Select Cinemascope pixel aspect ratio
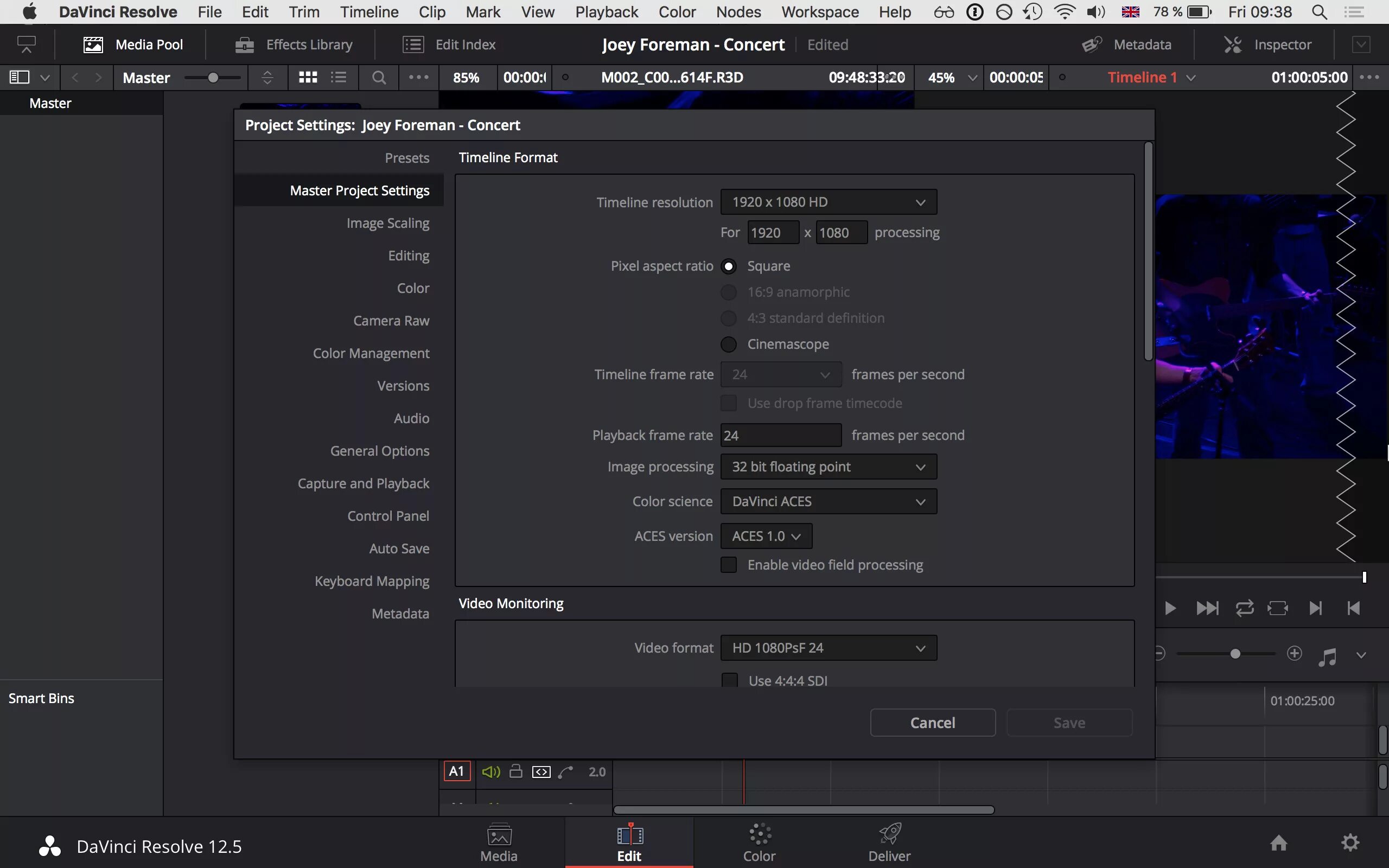 (728, 344)
